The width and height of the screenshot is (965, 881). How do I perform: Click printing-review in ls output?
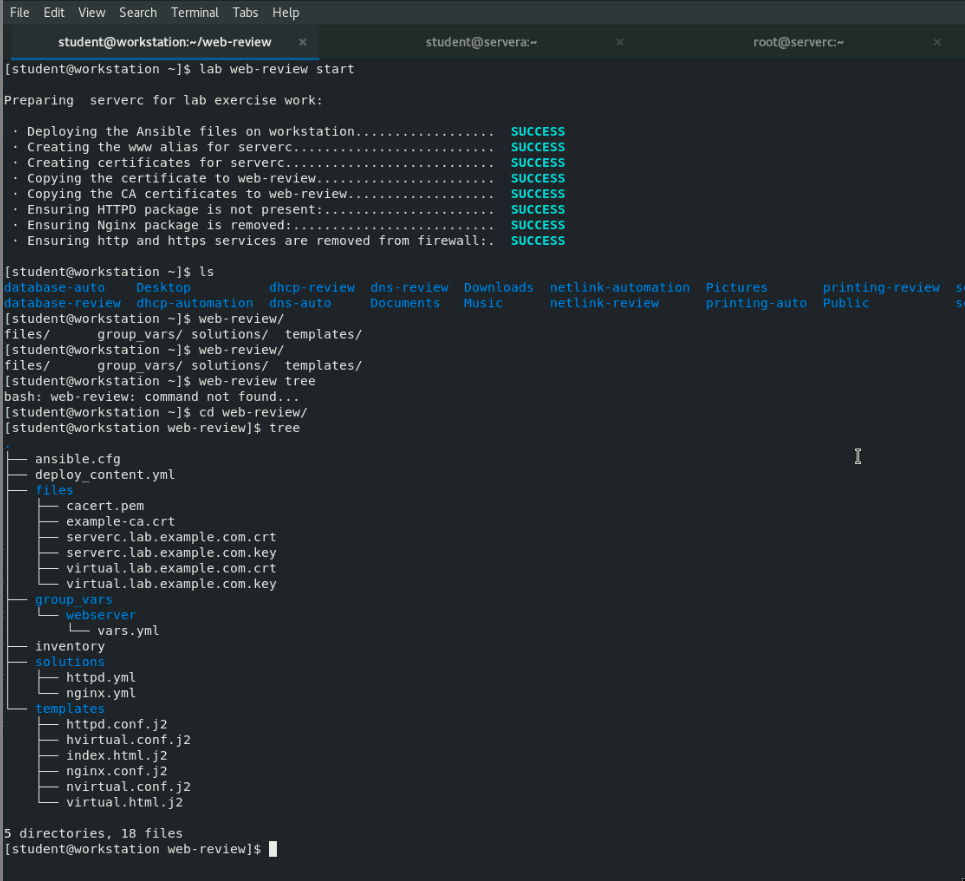[881, 287]
